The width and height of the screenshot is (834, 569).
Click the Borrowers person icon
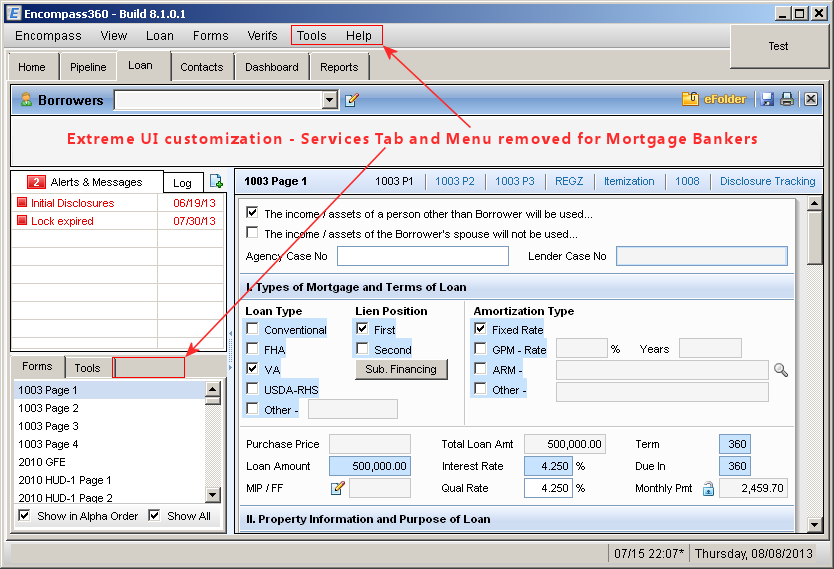26,99
